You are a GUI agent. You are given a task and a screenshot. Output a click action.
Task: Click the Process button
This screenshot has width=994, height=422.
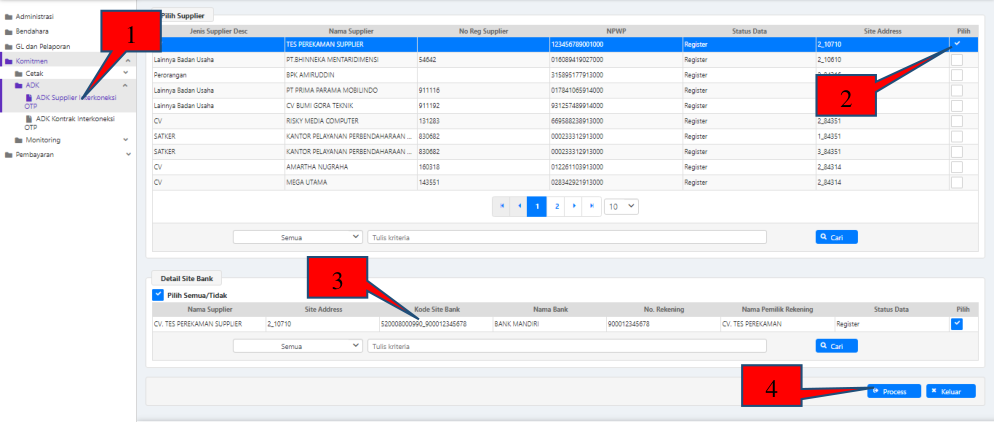pyautogui.click(x=893, y=391)
